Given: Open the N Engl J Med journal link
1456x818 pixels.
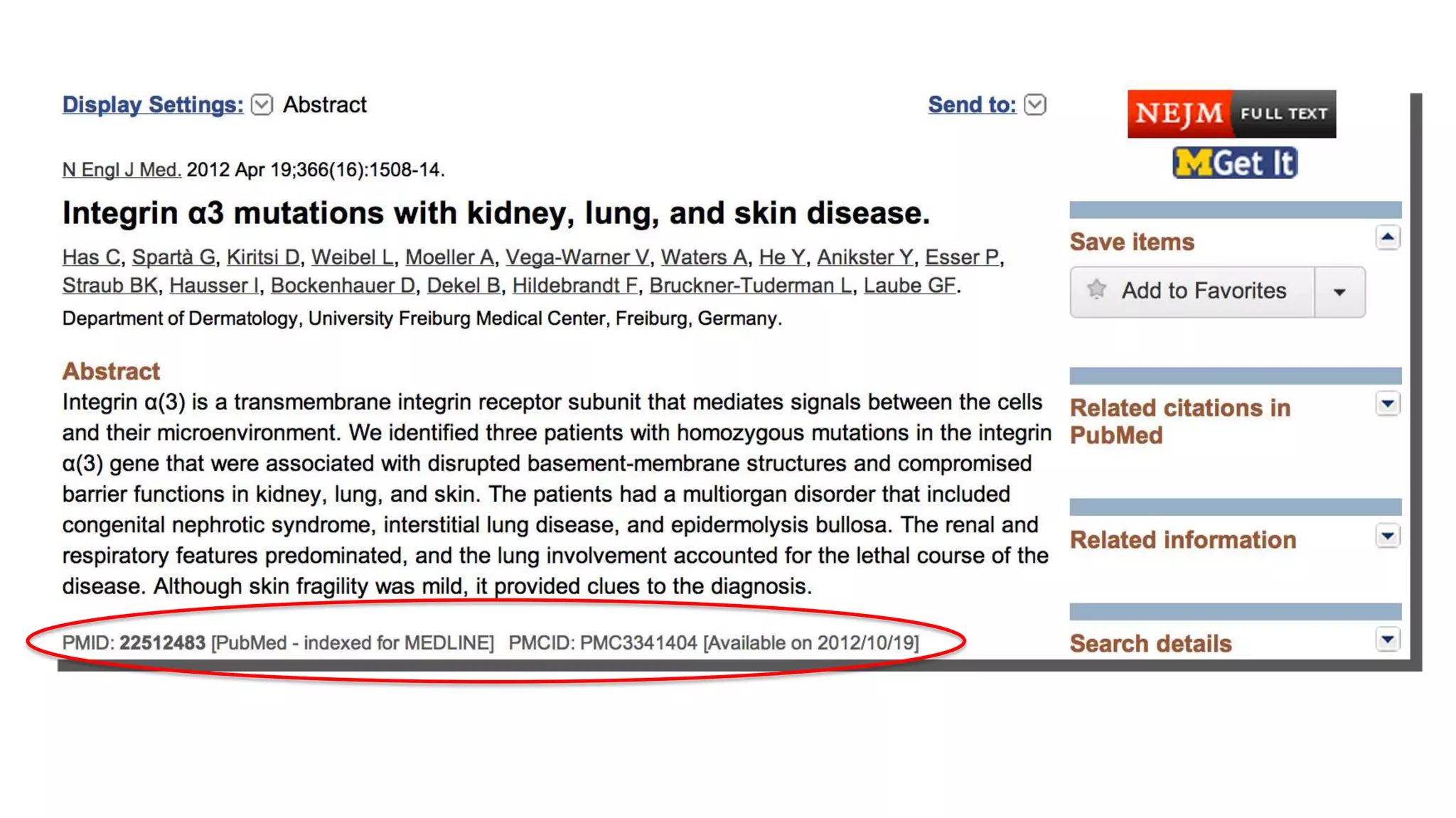Looking at the screenshot, I should 122,170.
